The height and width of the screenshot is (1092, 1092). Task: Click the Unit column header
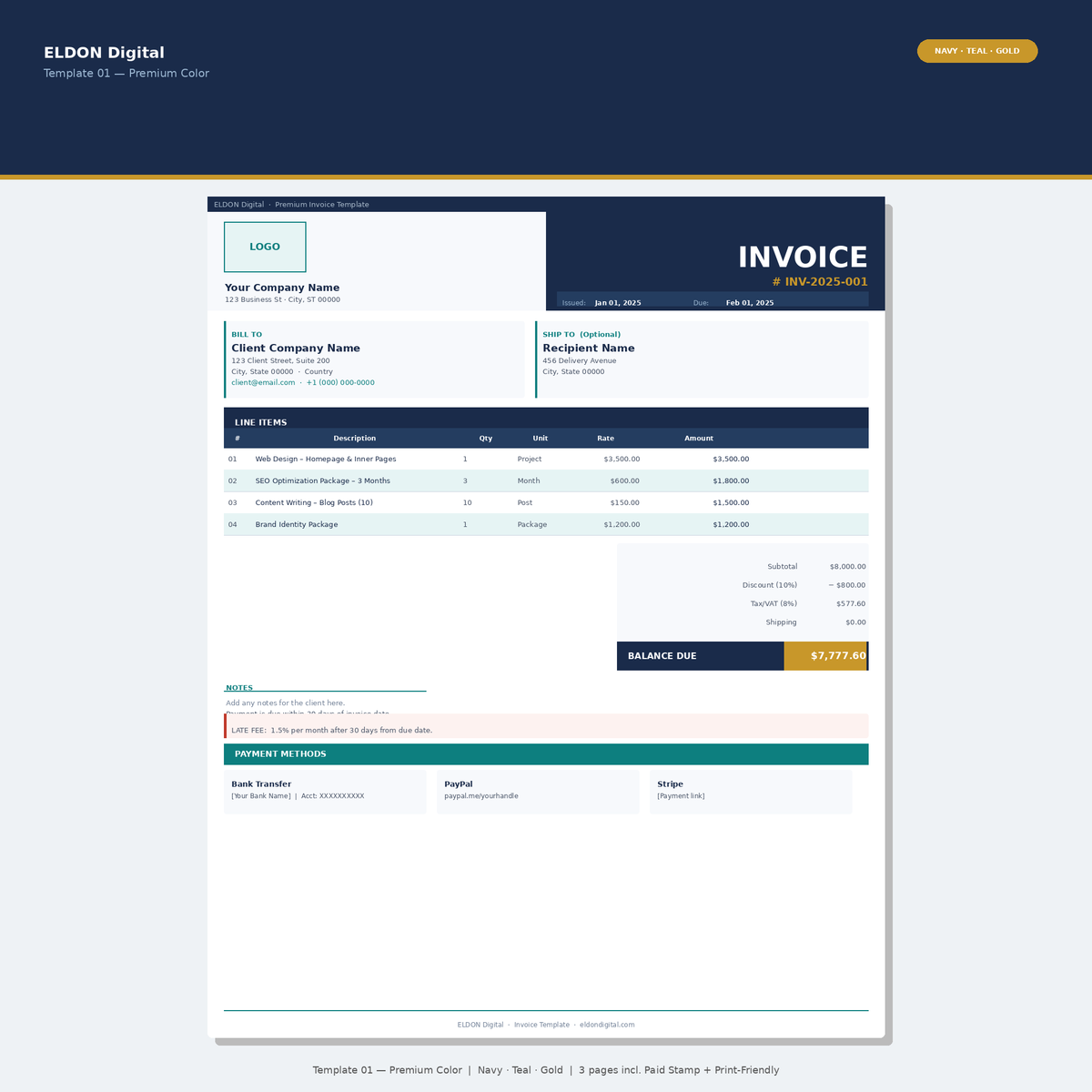(x=541, y=439)
